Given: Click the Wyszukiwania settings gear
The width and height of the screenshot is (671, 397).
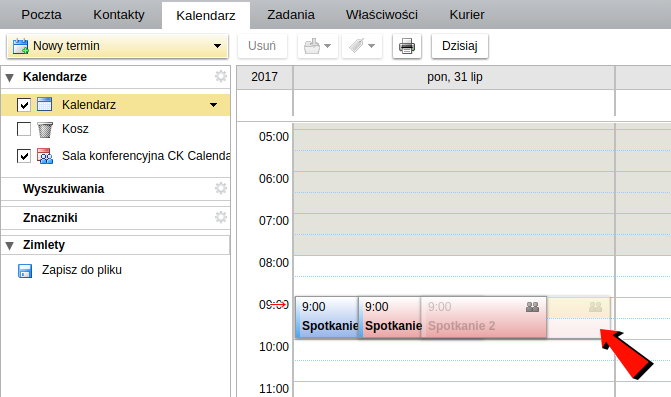Looking at the screenshot, I should (221, 188).
